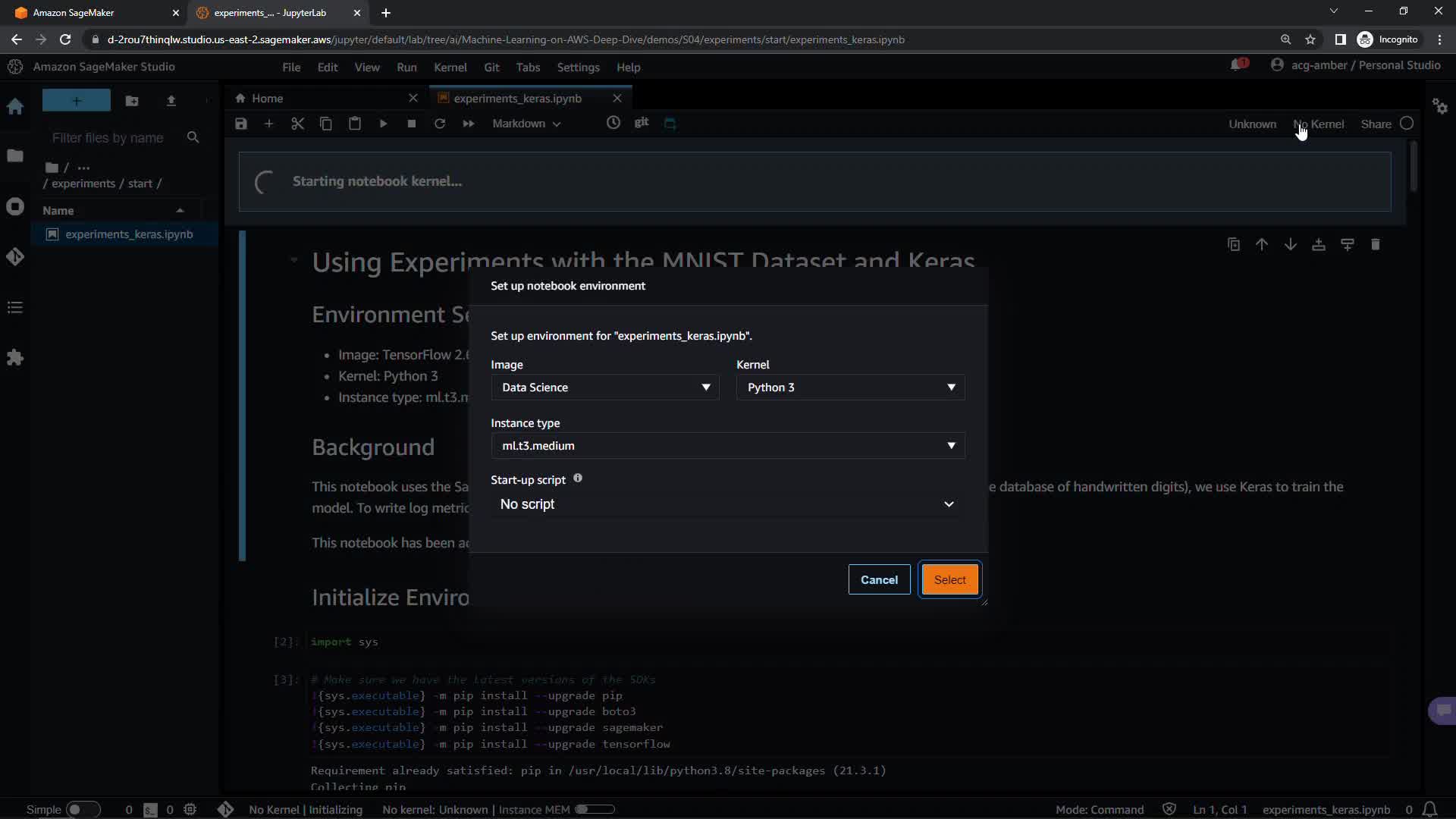Restart kernel with the refresh icon
Image resolution: width=1456 pixels, height=819 pixels.
tap(440, 124)
